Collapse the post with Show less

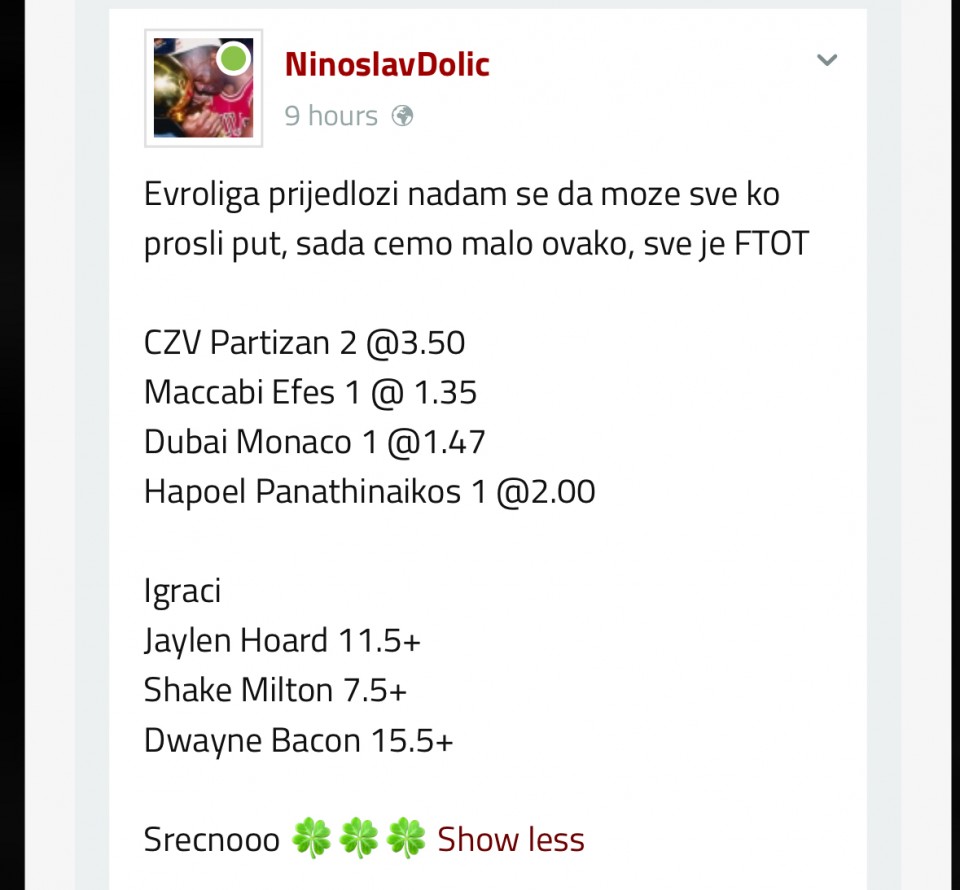(511, 839)
